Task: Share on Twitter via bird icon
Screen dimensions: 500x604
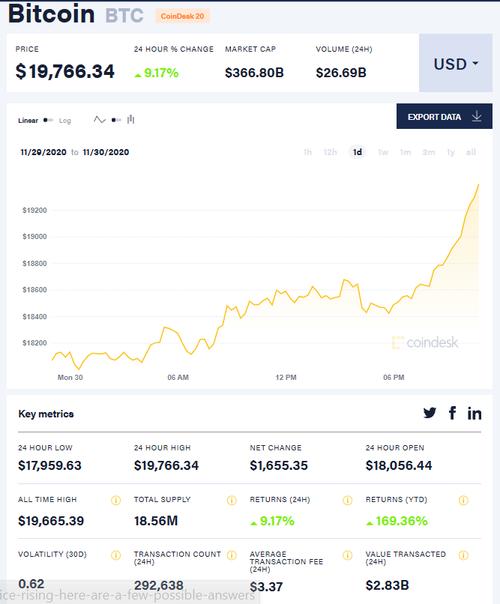Action: (430, 413)
